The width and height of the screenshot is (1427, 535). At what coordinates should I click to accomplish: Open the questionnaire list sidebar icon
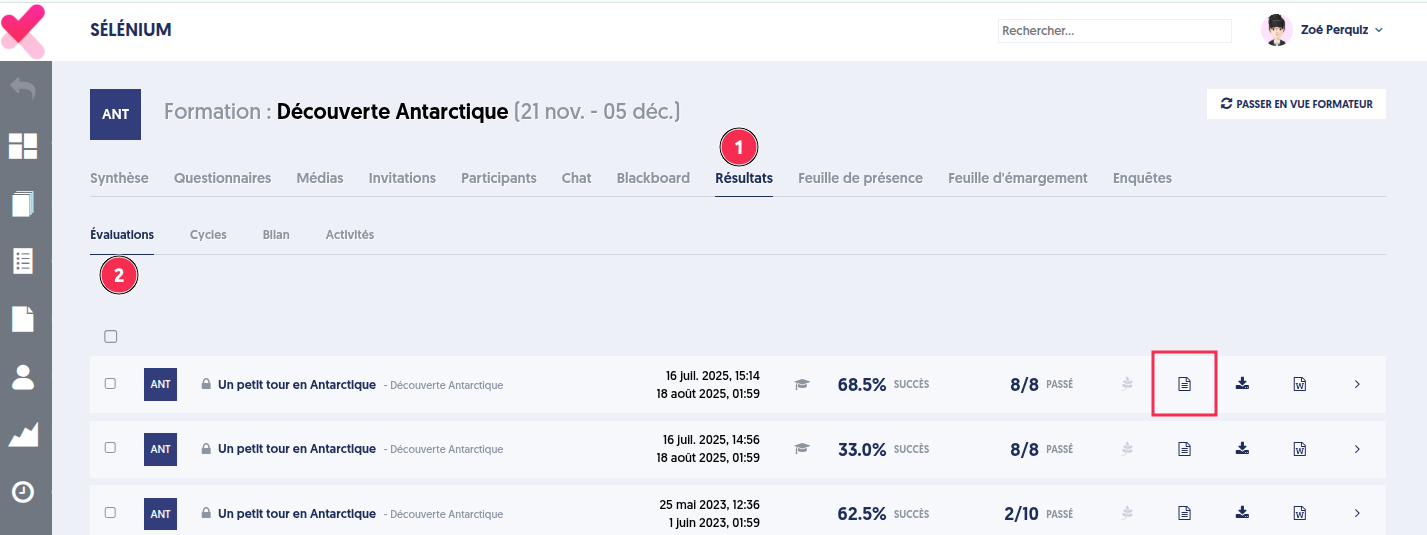tap(23, 261)
